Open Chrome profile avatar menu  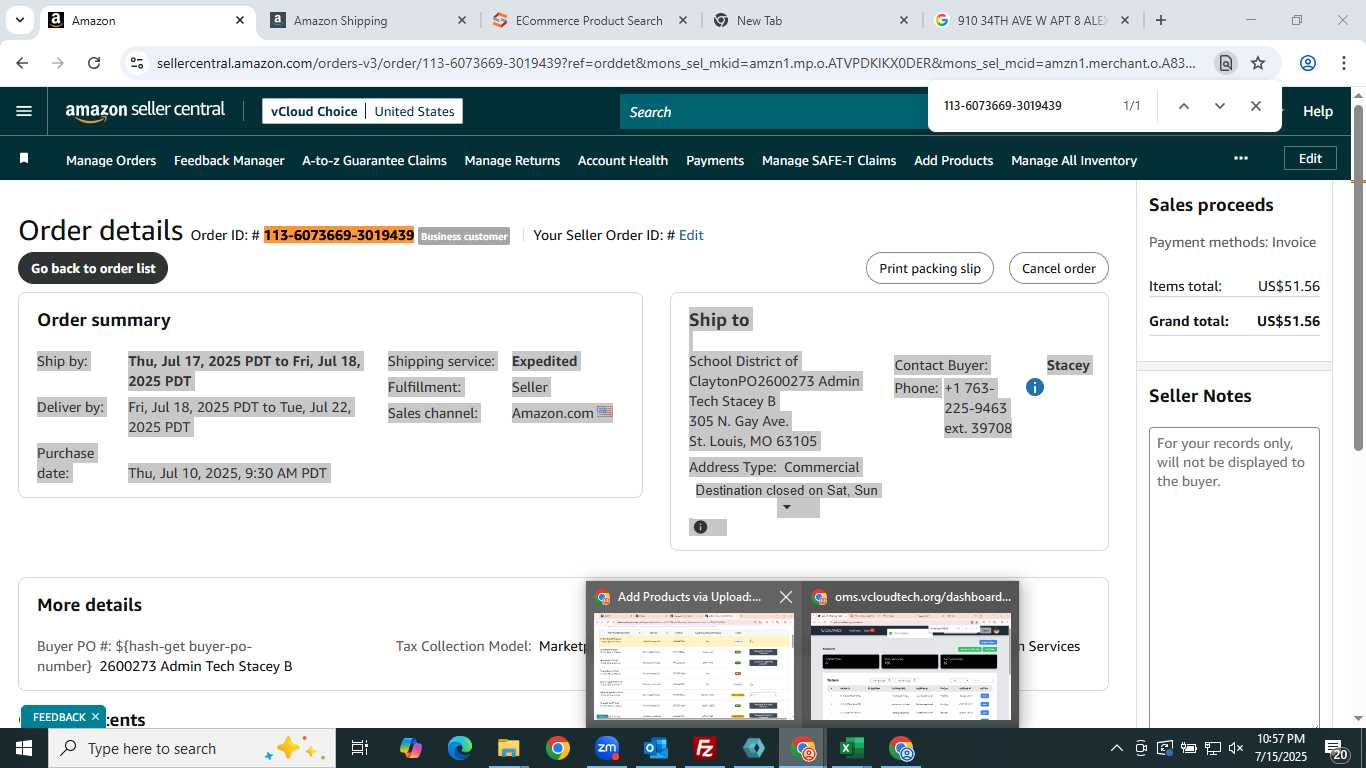(1307, 63)
